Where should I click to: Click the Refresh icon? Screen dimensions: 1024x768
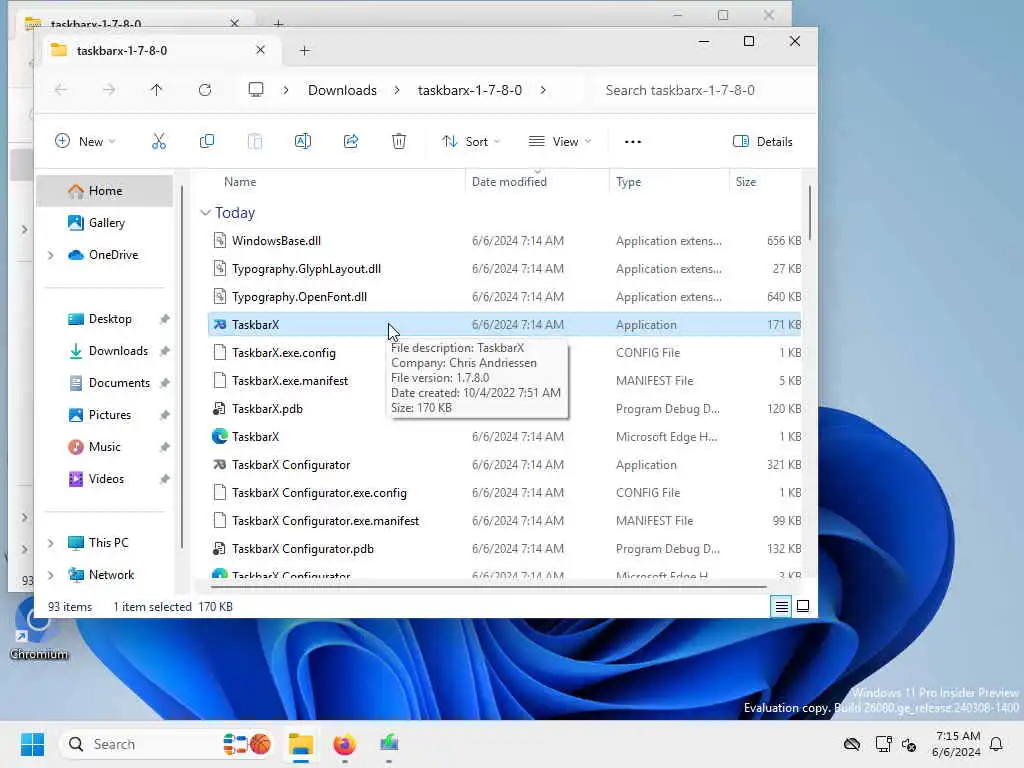205,90
